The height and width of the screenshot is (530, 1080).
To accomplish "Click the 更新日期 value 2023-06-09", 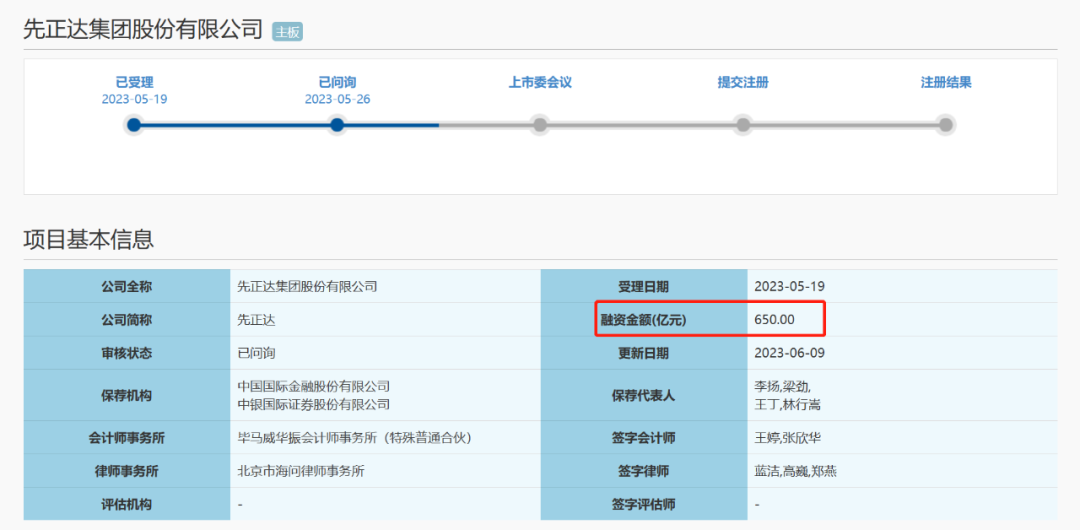I will [789, 354].
